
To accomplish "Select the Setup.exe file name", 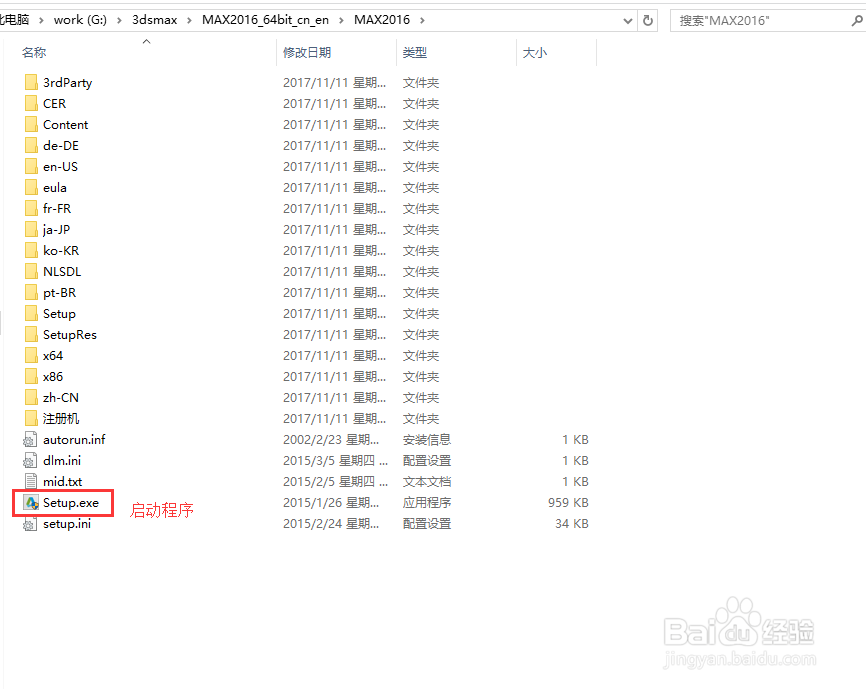I will [71, 502].
